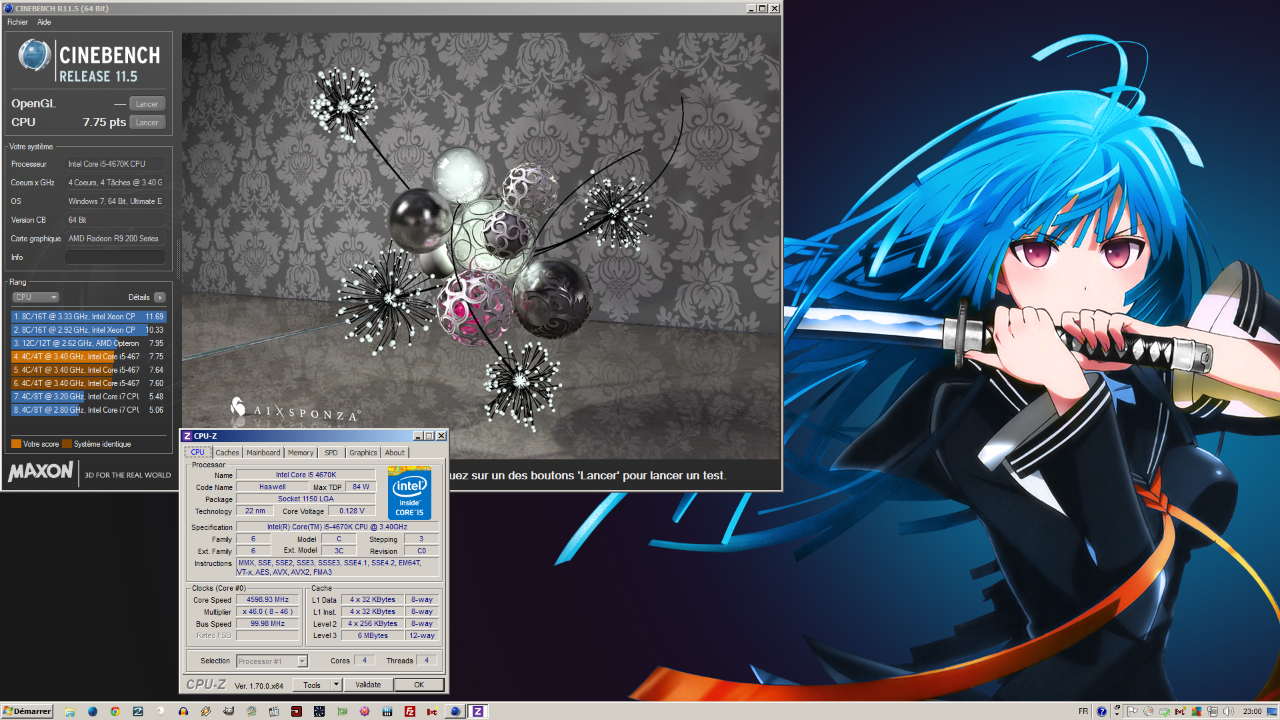
Task: Click the Core Voltage value field
Action: click(351, 511)
